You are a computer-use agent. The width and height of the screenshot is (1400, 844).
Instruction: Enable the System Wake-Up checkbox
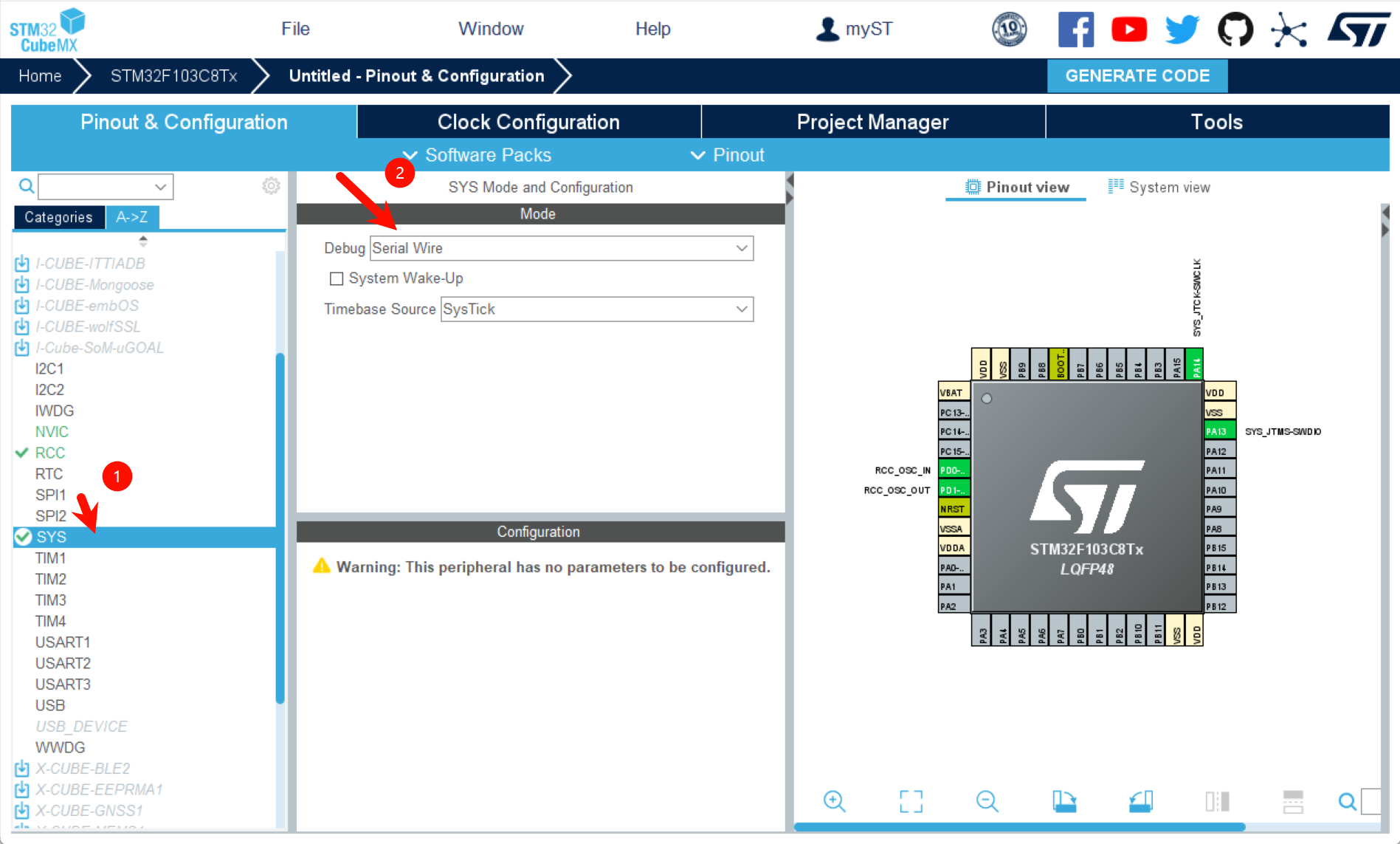point(337,278)
